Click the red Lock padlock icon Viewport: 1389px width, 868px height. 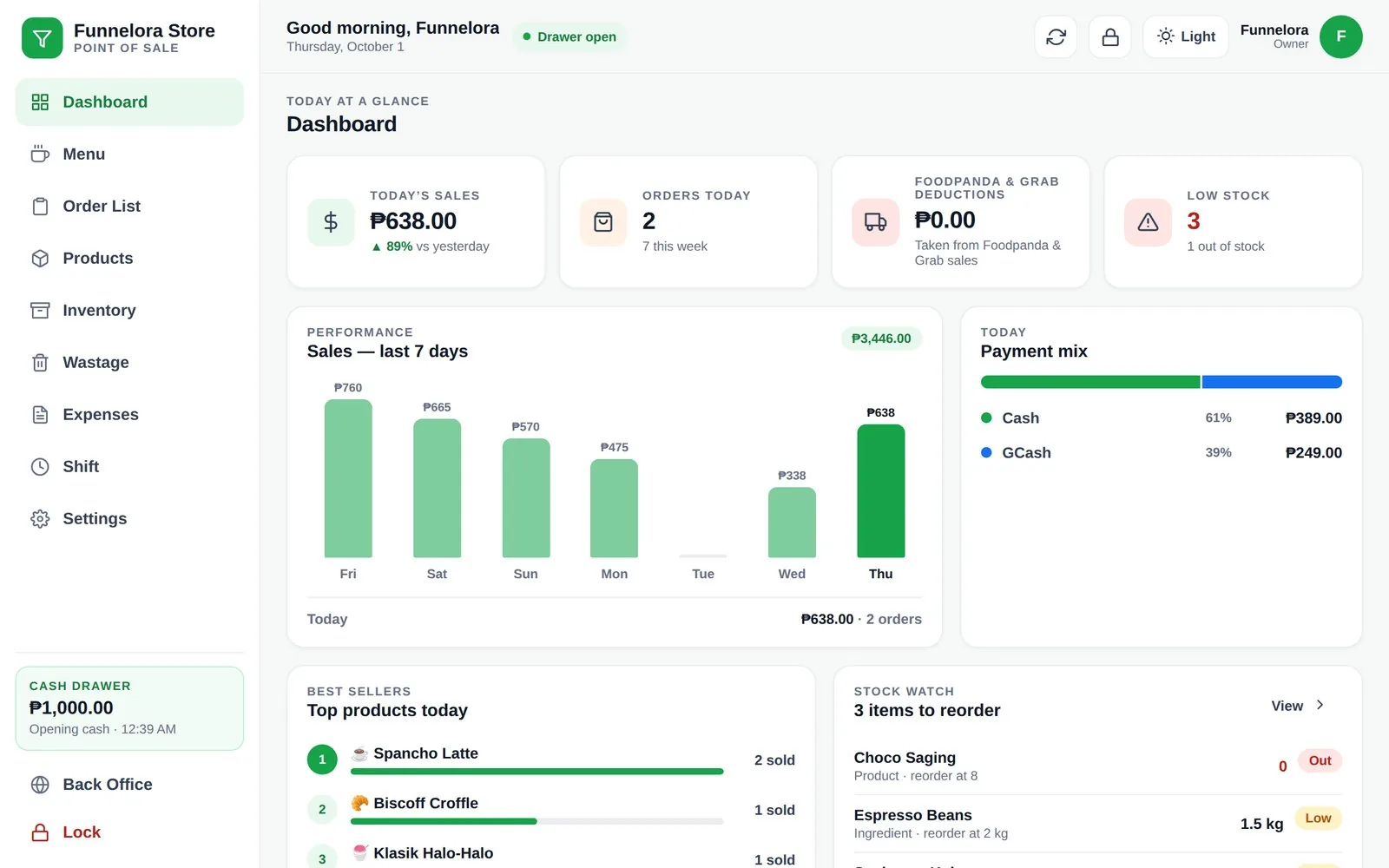[x=40, y=832]
